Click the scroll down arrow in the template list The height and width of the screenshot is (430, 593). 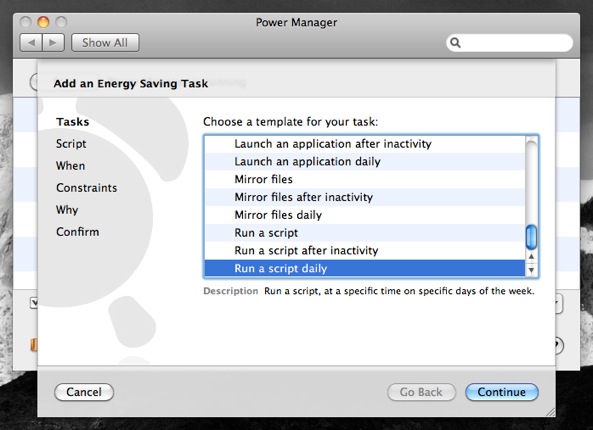[531, 270]
